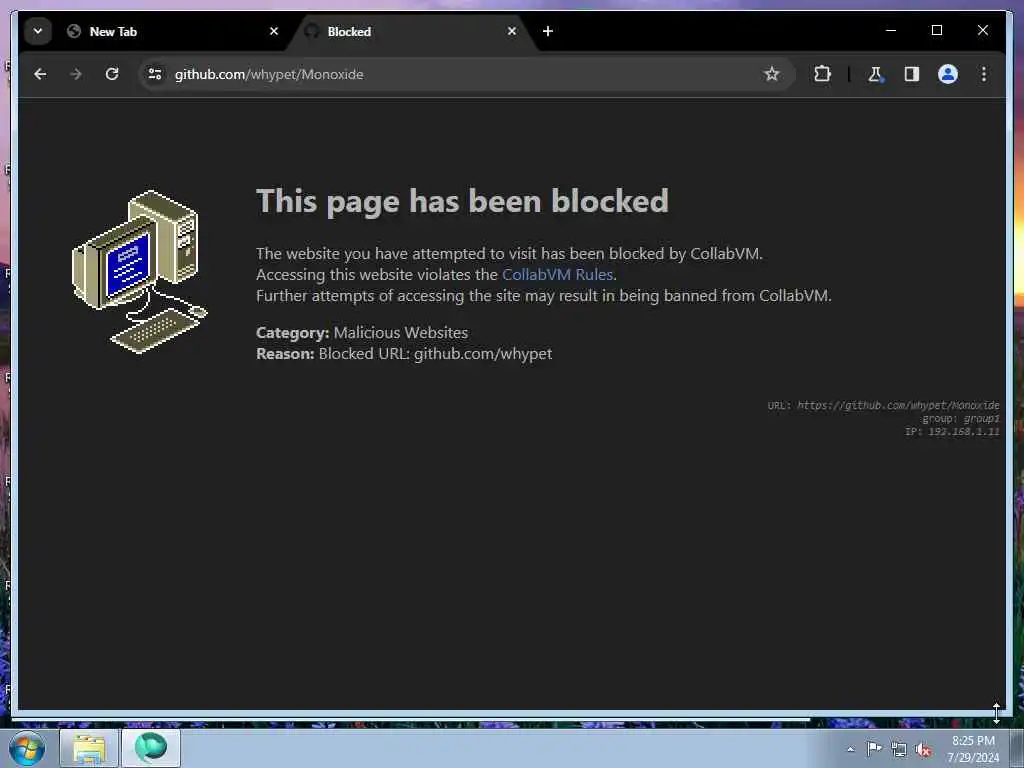1024x768 pixels.
Task: Expand the tab search dropdown arrow
Action: 38,31
